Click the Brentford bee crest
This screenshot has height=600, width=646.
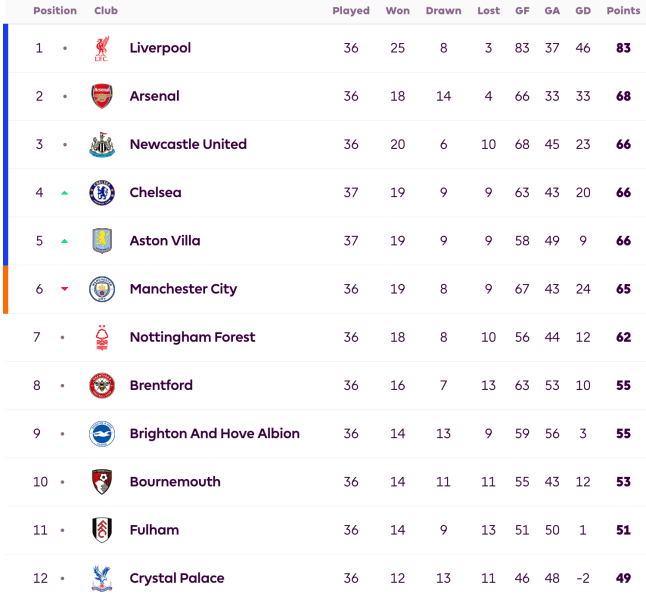coord(102,385)
